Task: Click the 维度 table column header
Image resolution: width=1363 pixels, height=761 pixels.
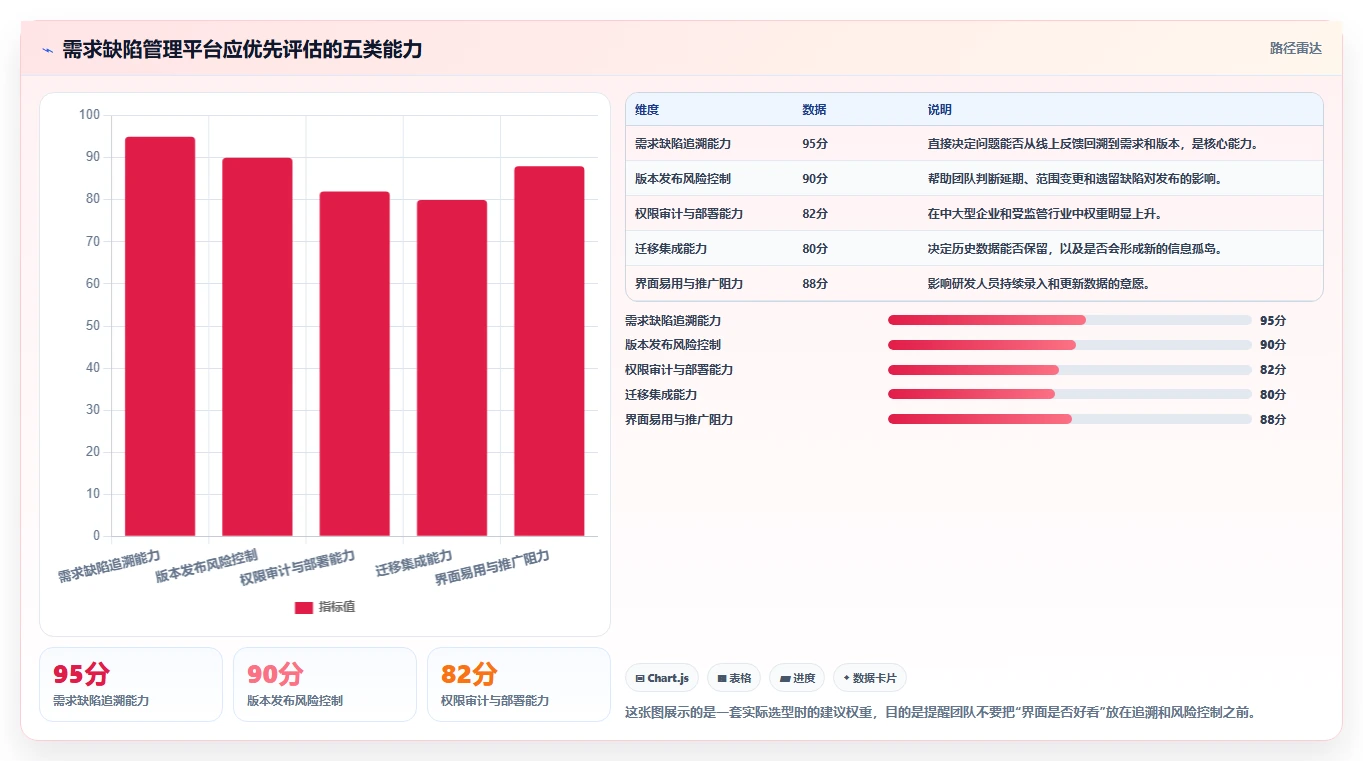Action: click(647, 110)
